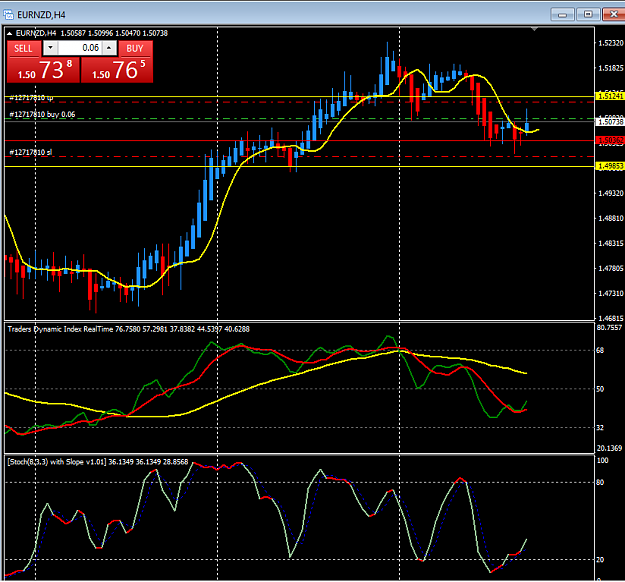The height and width of the screenshot is (582, 625).
Task: Click the 1.50362 red price label
Action: click(x=610, y=140)
